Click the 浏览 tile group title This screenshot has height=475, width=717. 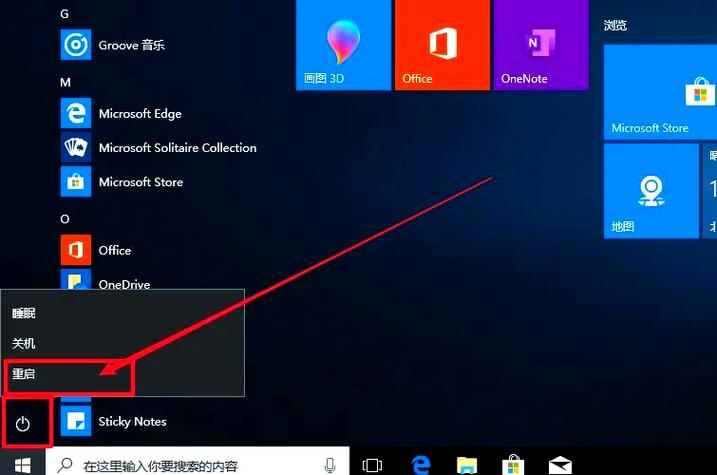tap(615, 25)
